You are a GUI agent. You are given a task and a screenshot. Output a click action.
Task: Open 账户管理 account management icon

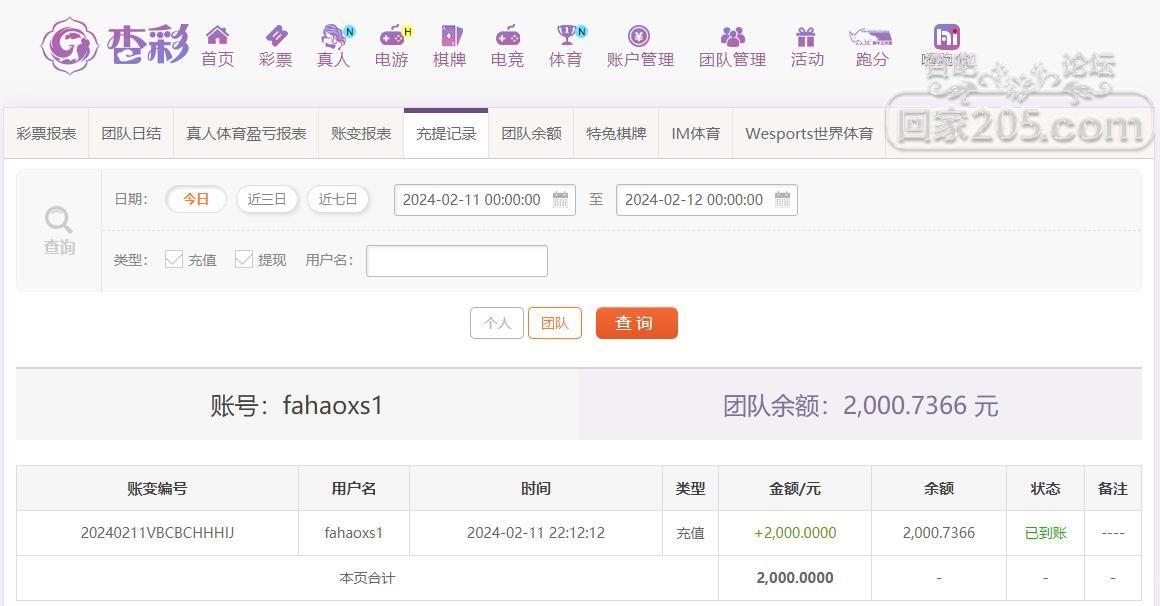639,36
